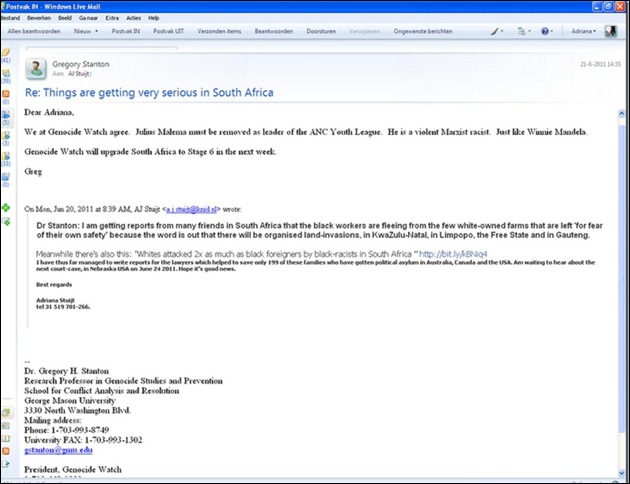Expand the Nieuw dropdown arrow
Viewport: 630px width, 484px height.
[x=96, y=31]
